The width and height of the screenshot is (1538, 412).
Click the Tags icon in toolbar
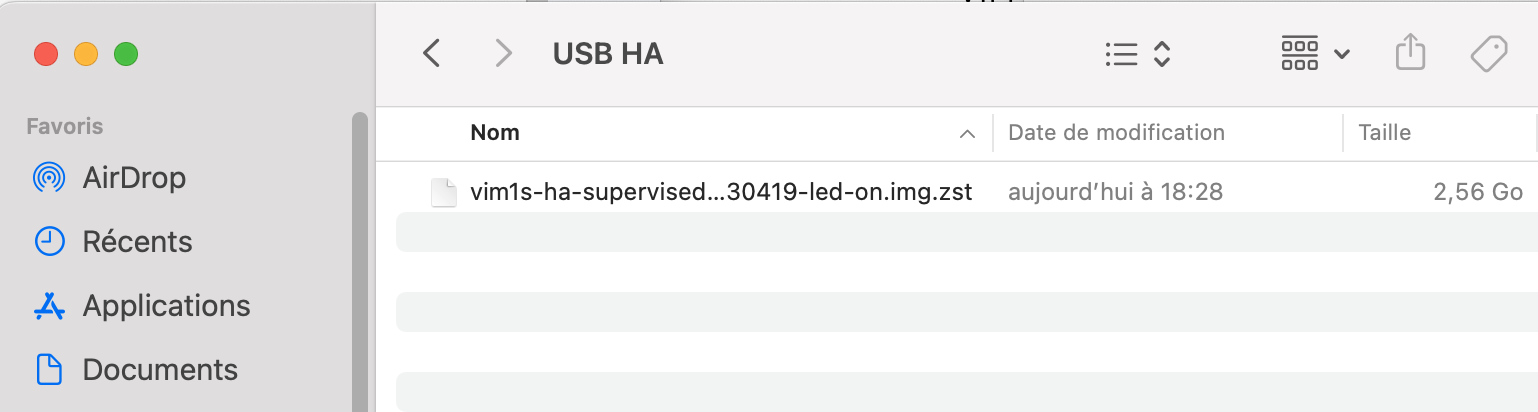(1489, 53)
